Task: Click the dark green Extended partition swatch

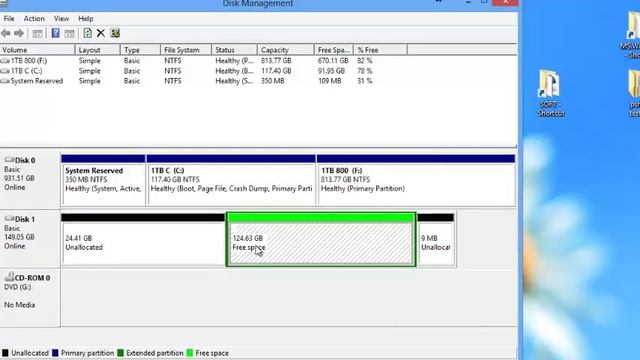Action: coord(120,353)
